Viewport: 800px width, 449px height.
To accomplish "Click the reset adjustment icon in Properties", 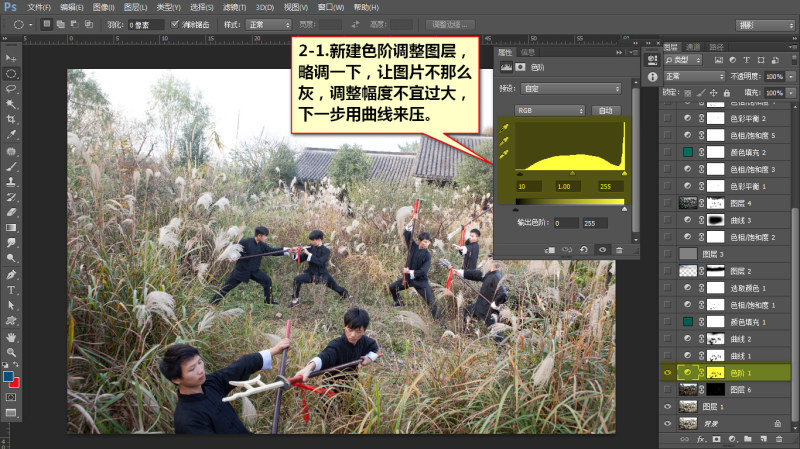I will click(x=584, y=250).
